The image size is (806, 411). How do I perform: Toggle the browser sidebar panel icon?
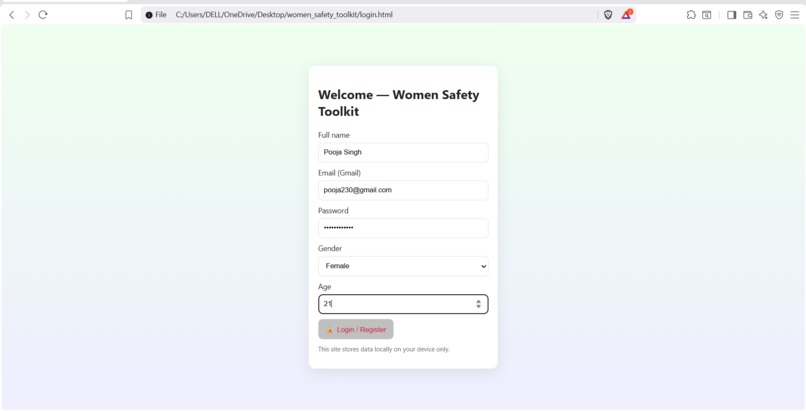731,15
